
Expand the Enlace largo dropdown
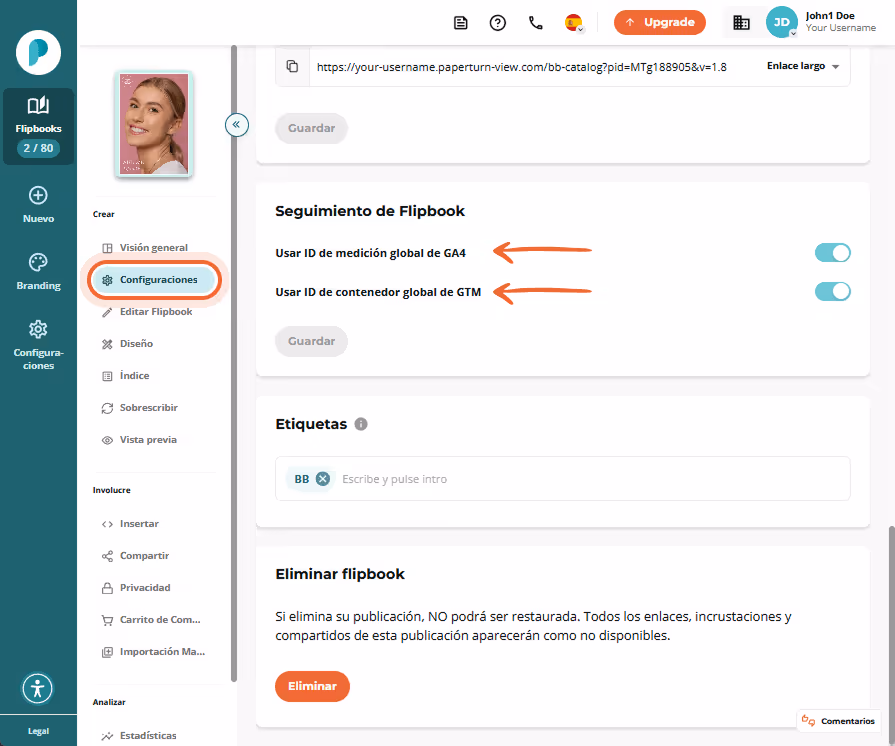click(803, 66)
